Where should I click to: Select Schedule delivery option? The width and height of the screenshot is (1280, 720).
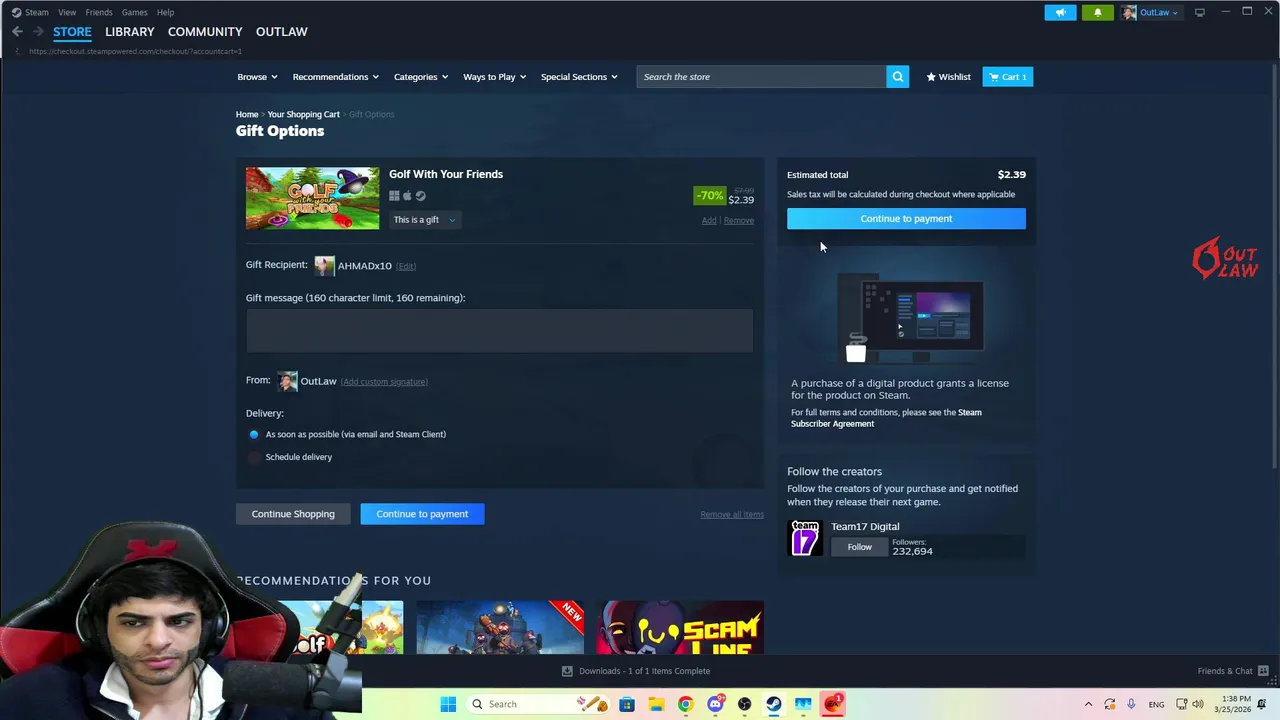tap(254, 457)
